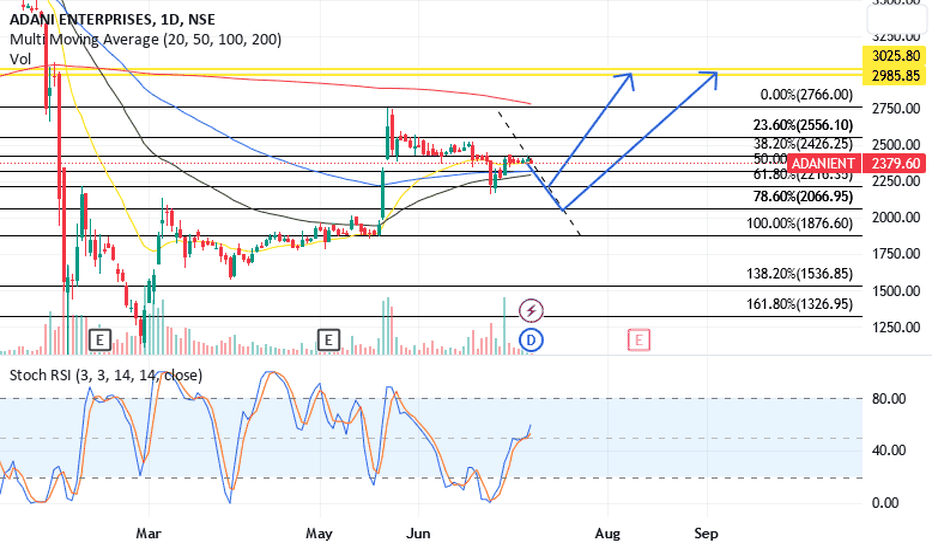932x550 pixels.
Task: Select the 78.60%(2066.95) Fibonacci label
Action: coord(803,196)
